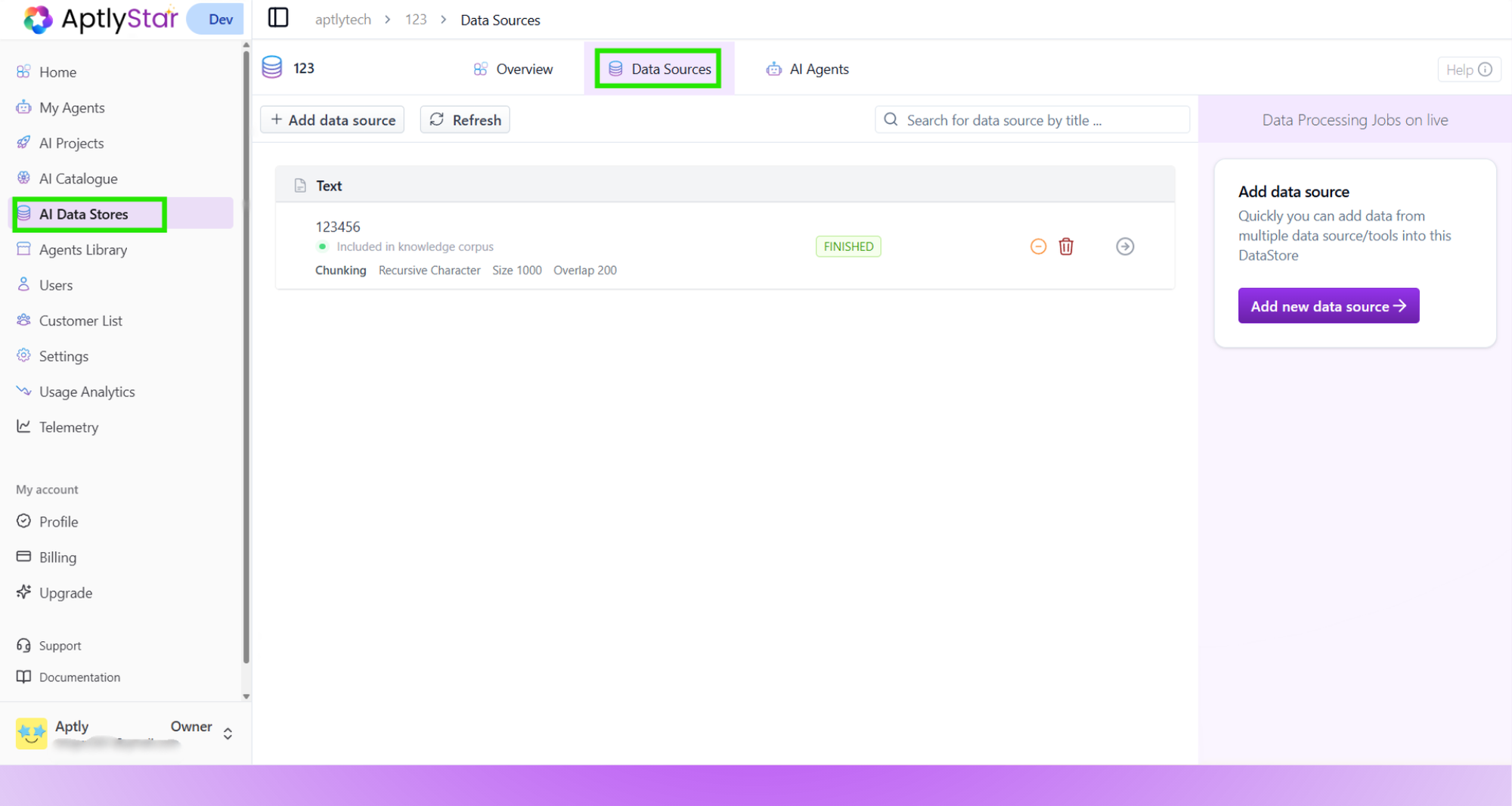Open the AI Catalogue section
Image resolution: width=1512 pixels, height=806 pixels.
point(78,178)
